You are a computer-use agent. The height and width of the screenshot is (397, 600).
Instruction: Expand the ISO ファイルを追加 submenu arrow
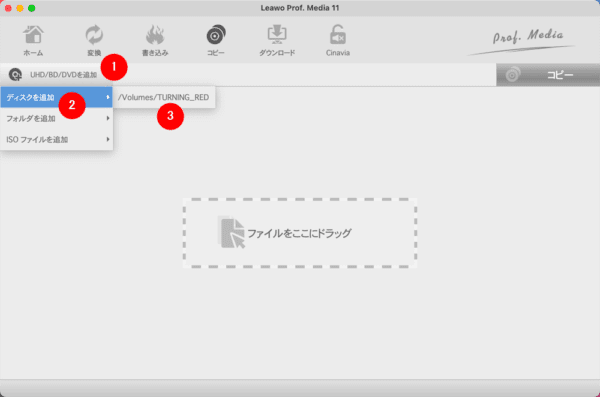[108, 139]
